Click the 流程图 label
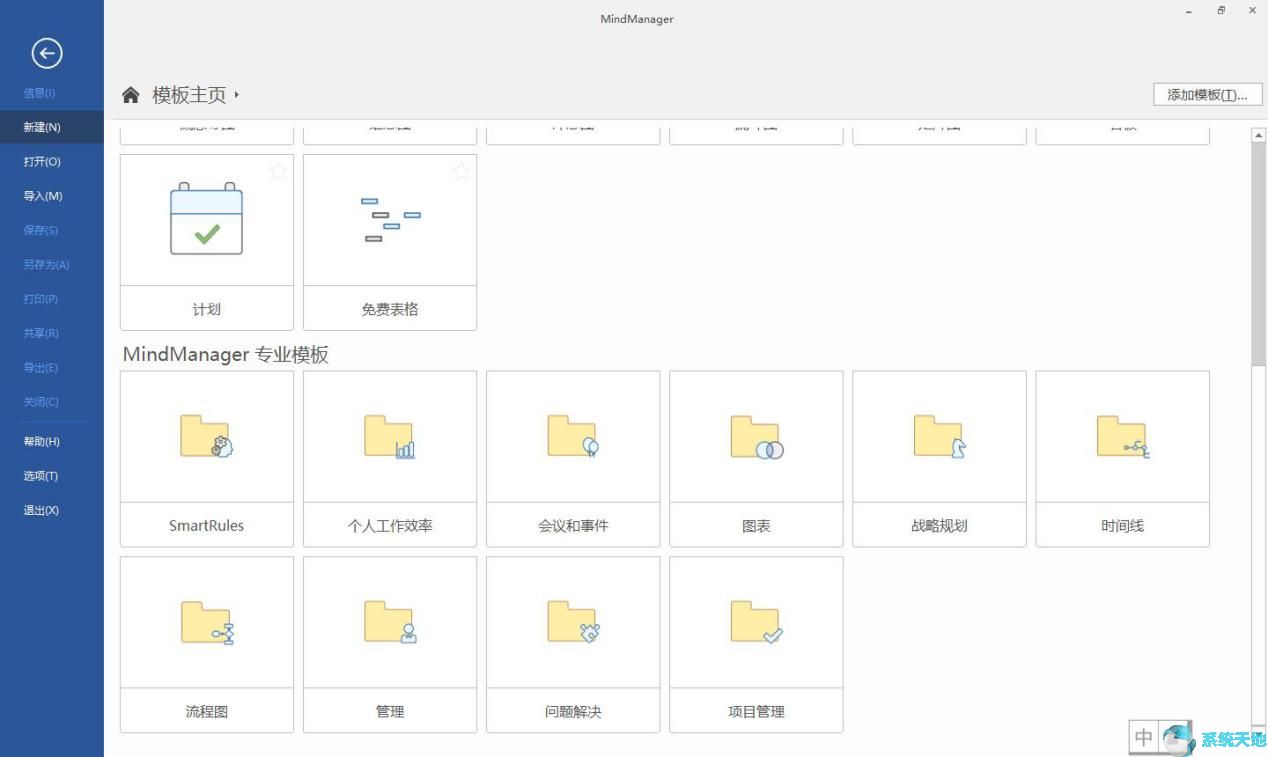The image size is (1268, 757). tap(207, 711)
